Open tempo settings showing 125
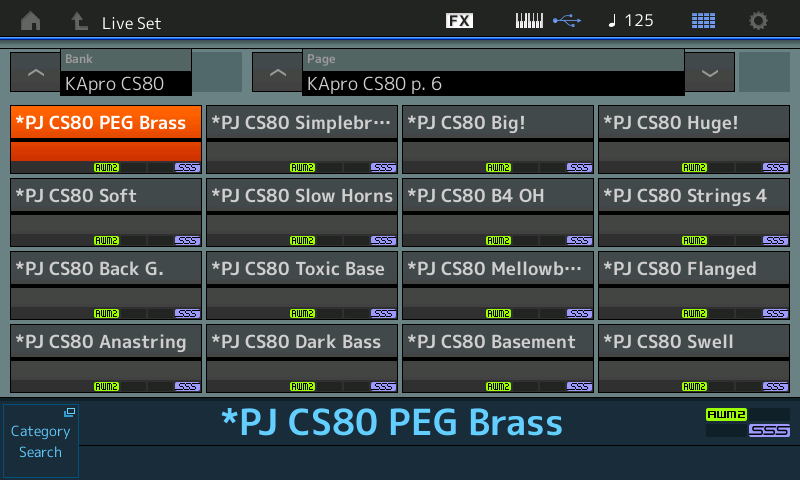The width and height of the screenshot is (800, 480). [x=631, y=21]
